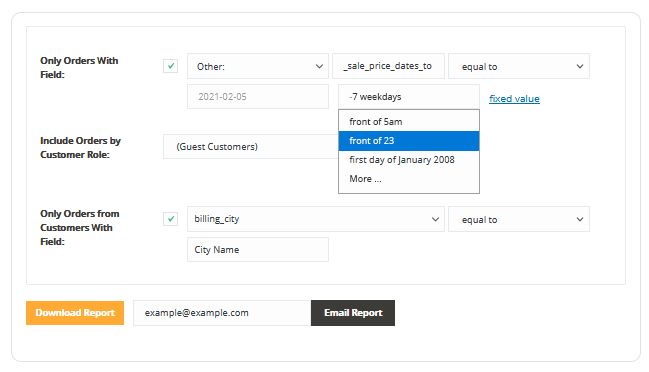Click the 'Only Orders With Field:' label
The height and width of the screenshot is (372, 649).
tap(79, 67)
